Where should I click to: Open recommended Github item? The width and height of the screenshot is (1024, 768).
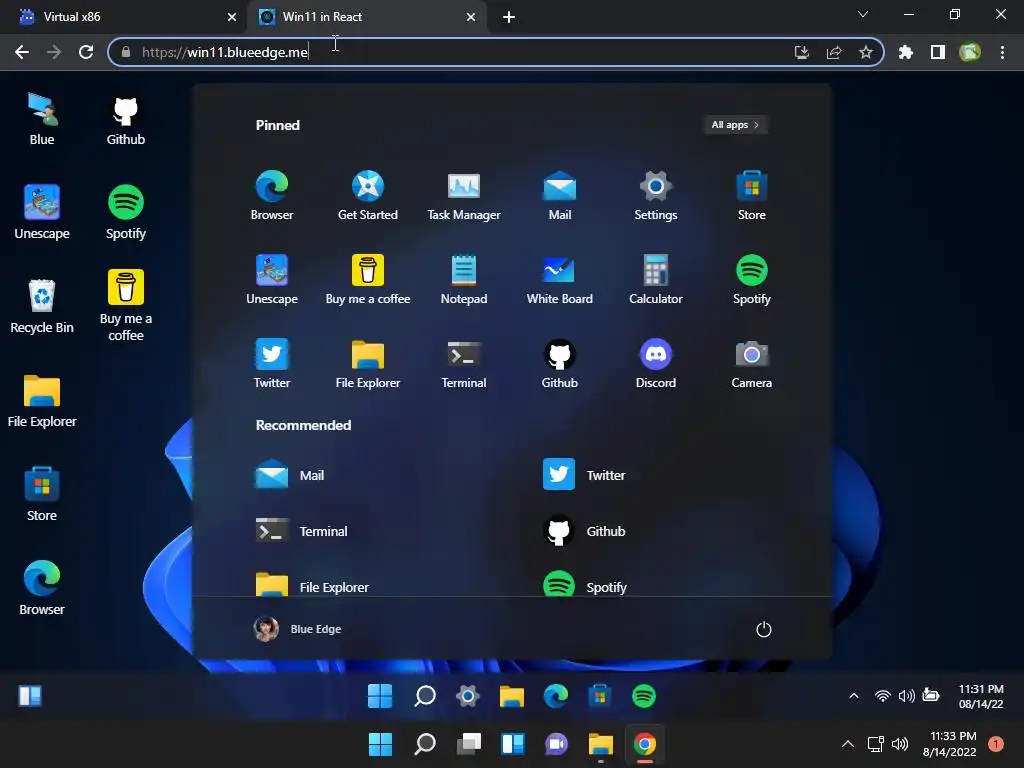(584, 531)
